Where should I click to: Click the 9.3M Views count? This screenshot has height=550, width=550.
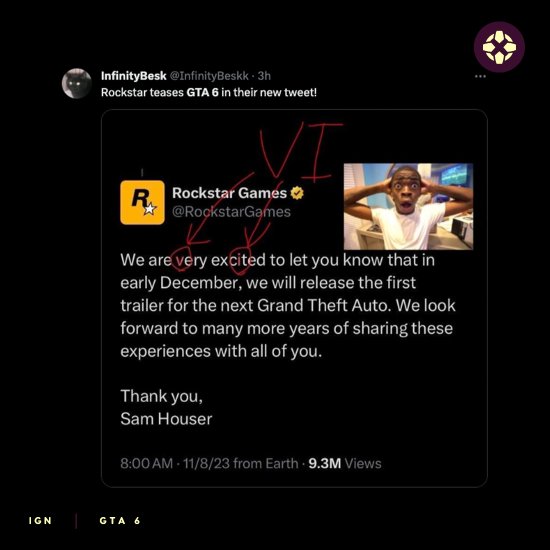click(345, 463)
